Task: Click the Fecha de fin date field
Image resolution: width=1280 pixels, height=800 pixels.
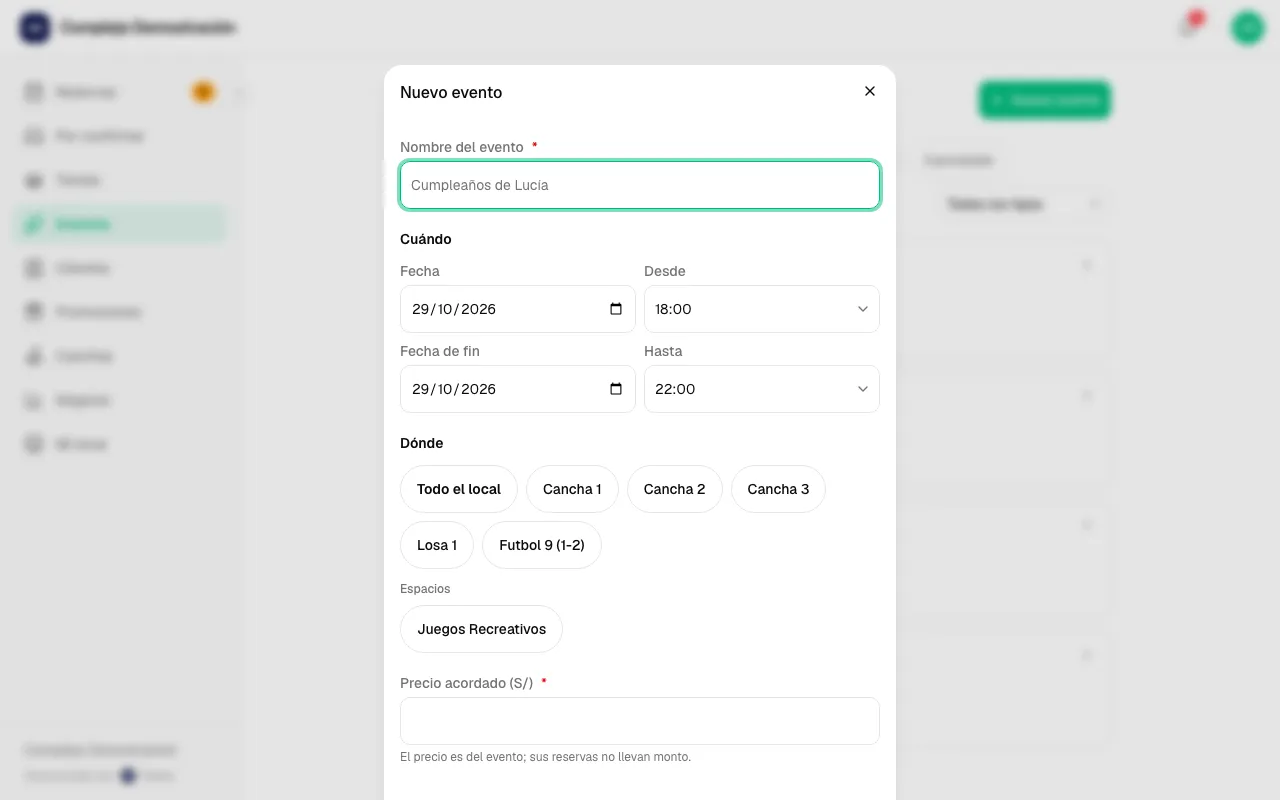Action: [x=518, y=389]
